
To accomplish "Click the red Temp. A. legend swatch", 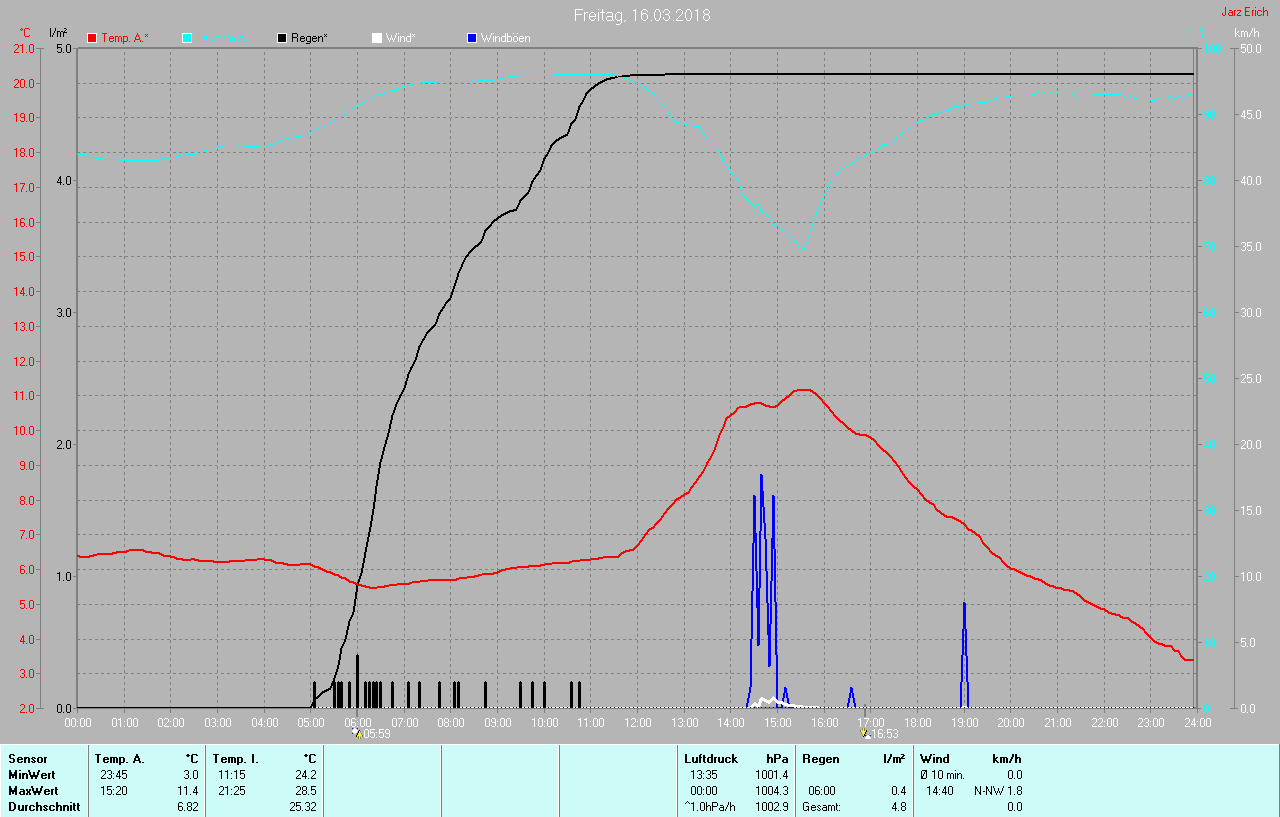I will pos(93,38).
